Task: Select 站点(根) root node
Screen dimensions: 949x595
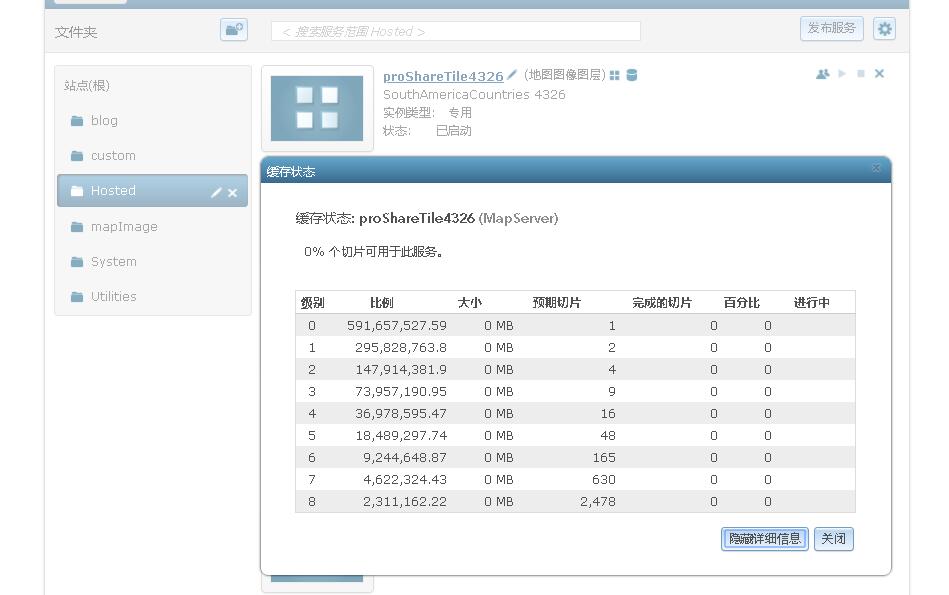Action: [87, 85]
